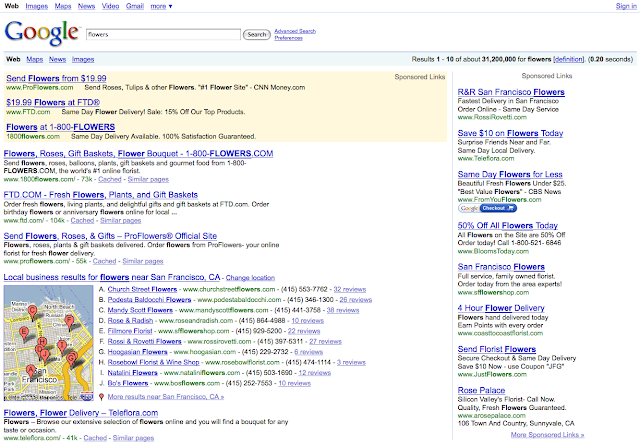This screenshot has width=640, height=446.
Task: Open Rosebowl Florist & Wine Shop listing
Action: [x=153, y=362]
